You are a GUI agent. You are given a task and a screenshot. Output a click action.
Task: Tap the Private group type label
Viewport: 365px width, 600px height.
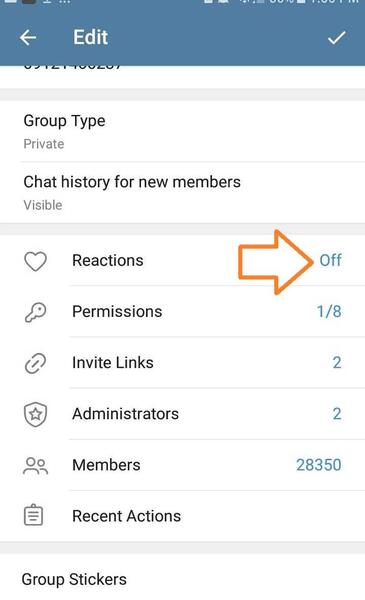(x=44, y=144)
